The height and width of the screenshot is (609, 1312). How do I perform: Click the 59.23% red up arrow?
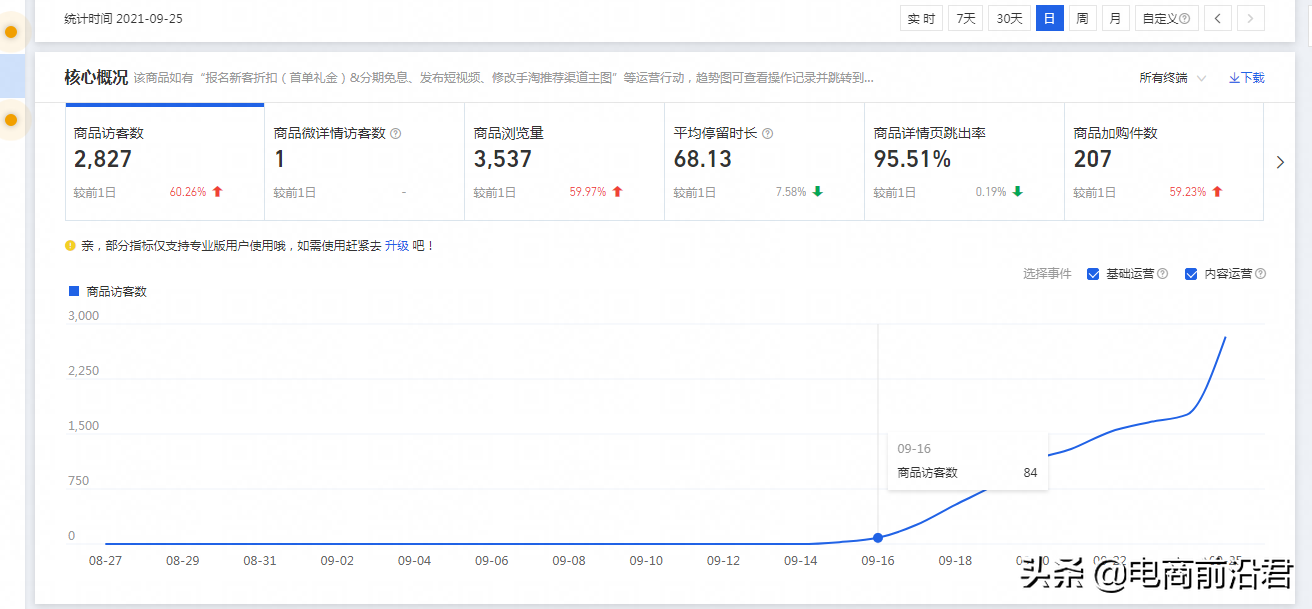click(x=1217, y=192)
